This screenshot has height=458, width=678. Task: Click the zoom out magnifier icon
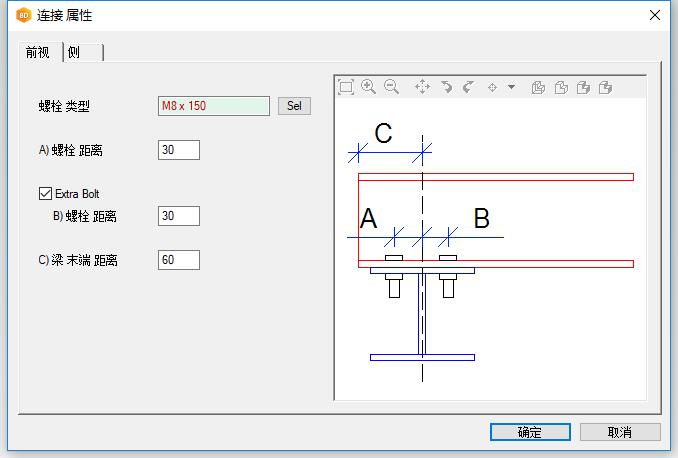click(391, 87)
